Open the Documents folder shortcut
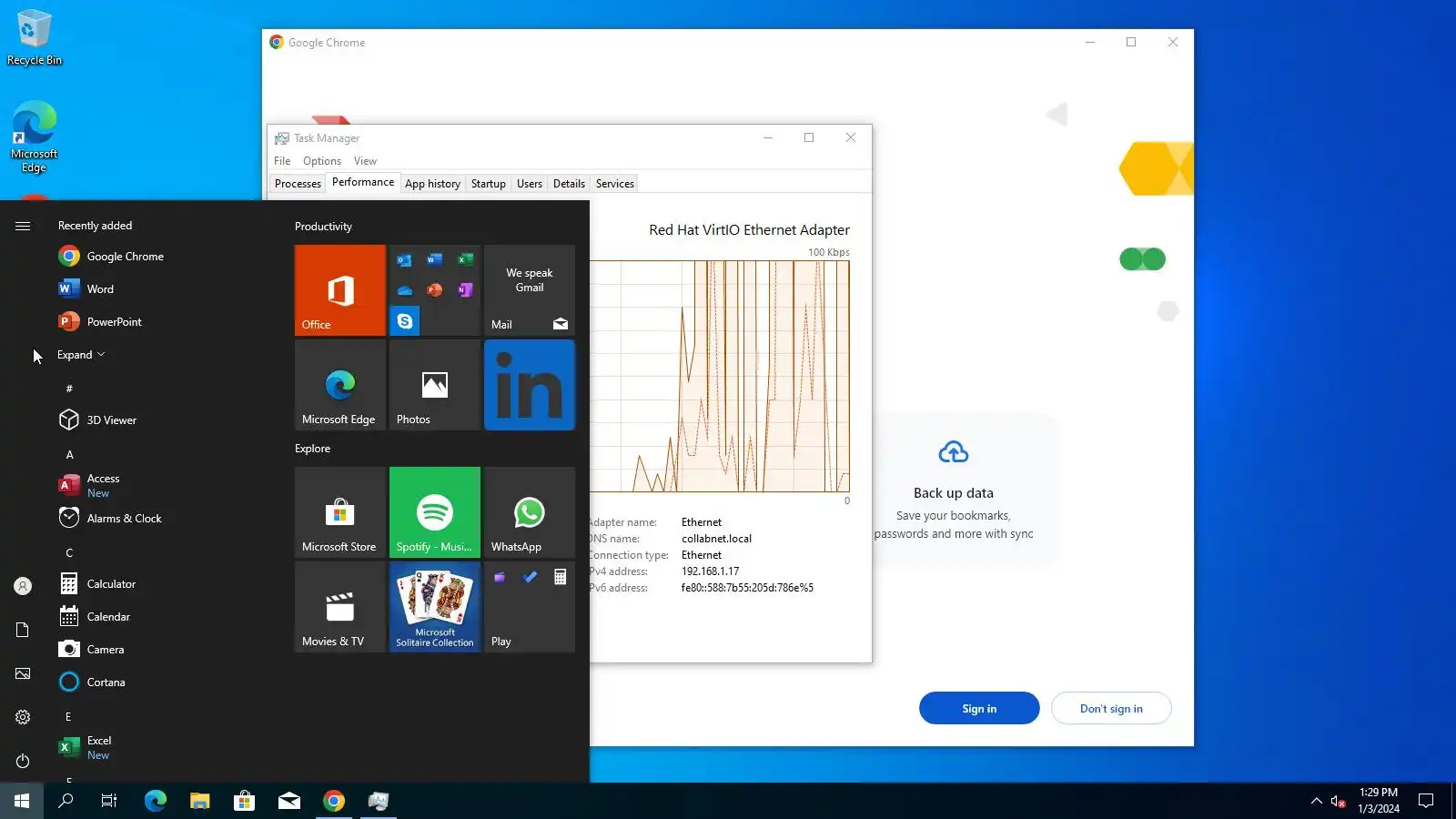Screen dimensions: 1456x819 (x=23, y=630)
